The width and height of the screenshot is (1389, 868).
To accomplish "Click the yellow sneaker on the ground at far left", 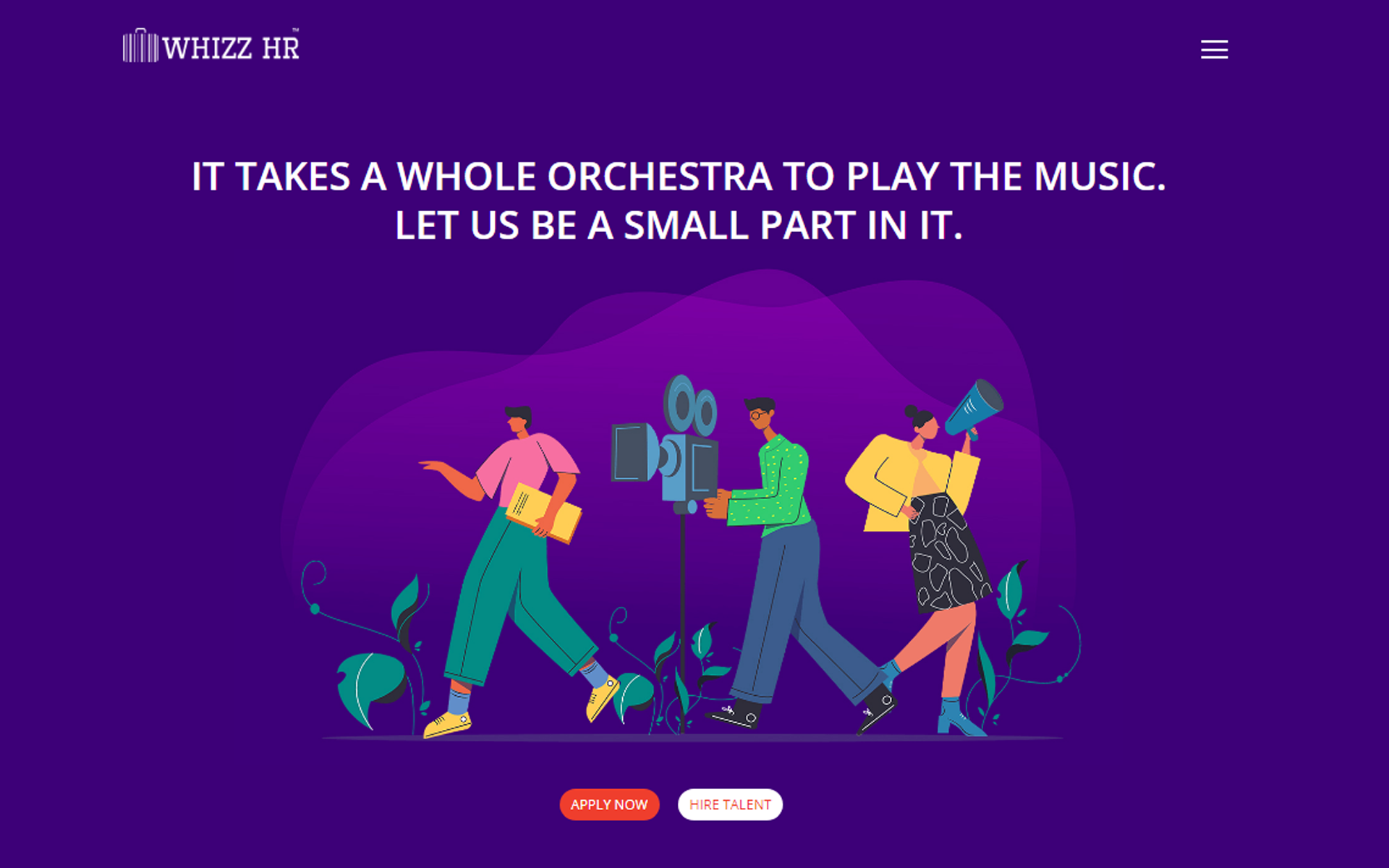I will 447,724.
